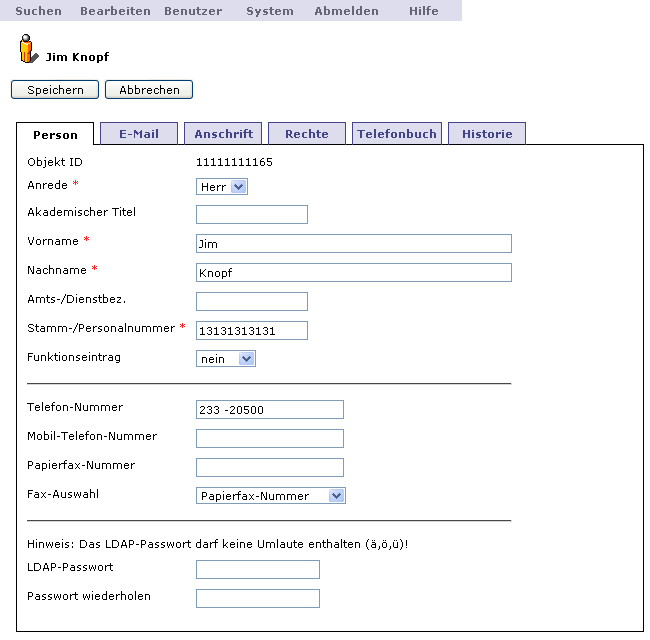Switch to the Historie tab
Viewport: 650px width, 640px height.
point(487,133)
